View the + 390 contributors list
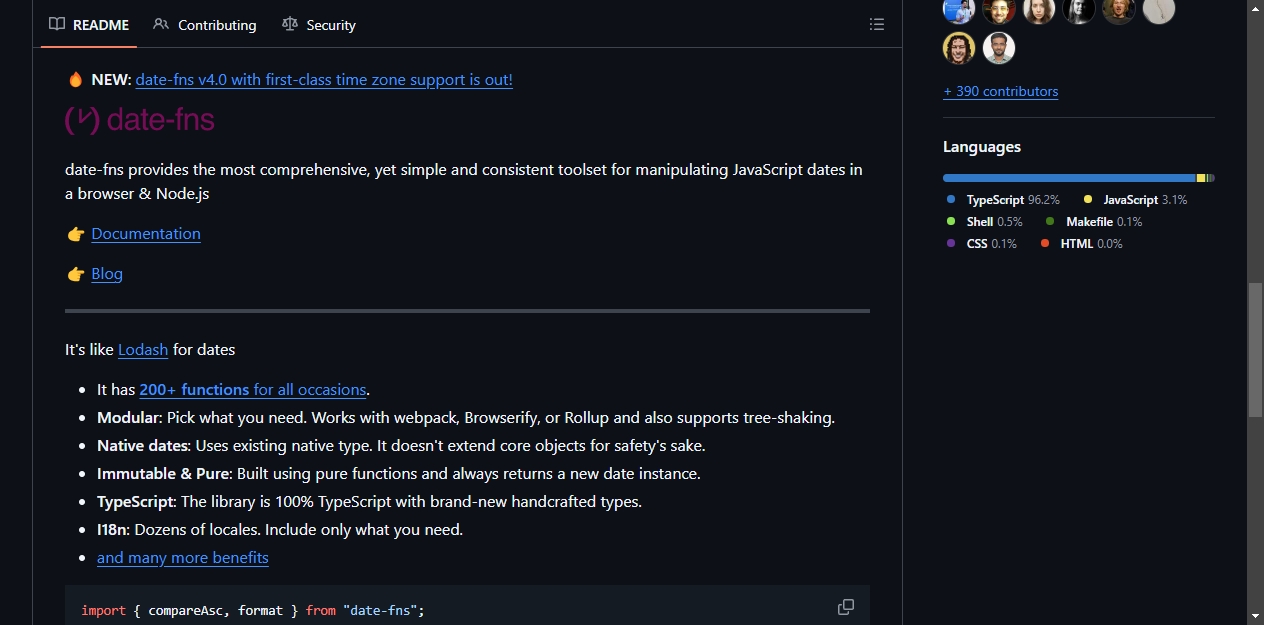The width and height of the screenshot is (1264, 625). (1000, 91)
